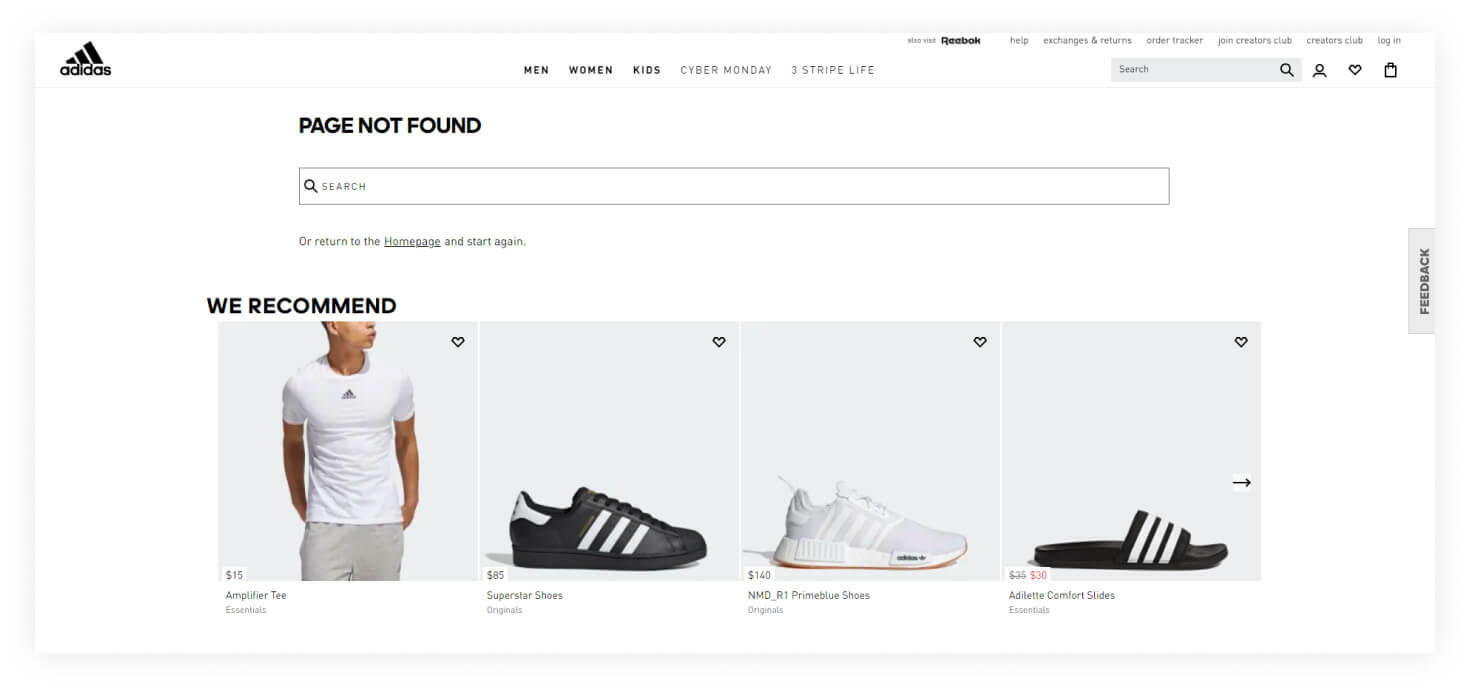Screen dimensions: 1470x691
Task: Add Amplifier Tee to wishlist
Action: point(457,342)
